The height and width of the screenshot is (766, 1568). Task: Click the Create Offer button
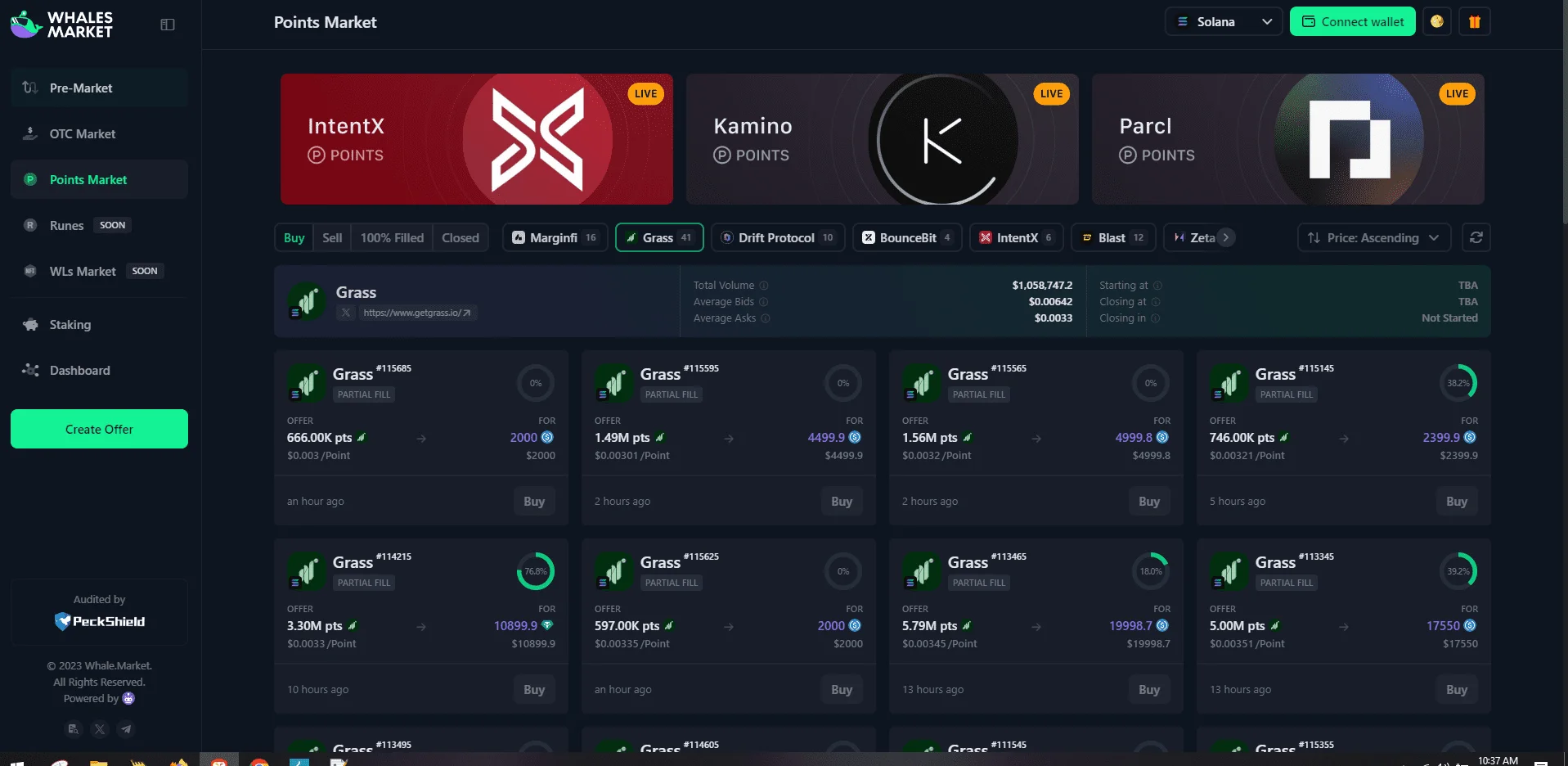[x=99, y=429]
